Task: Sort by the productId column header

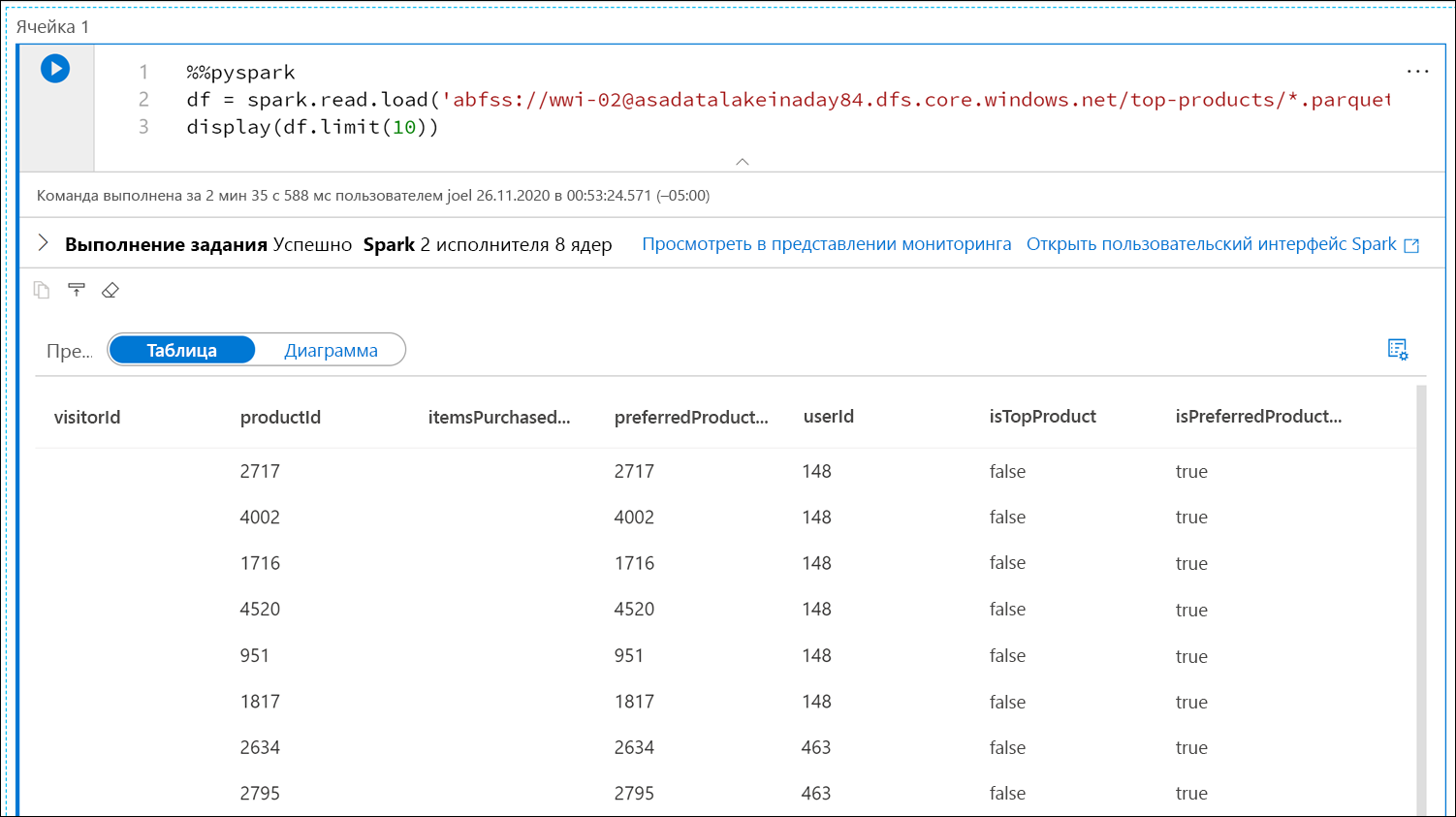Action: coord(280,418)
